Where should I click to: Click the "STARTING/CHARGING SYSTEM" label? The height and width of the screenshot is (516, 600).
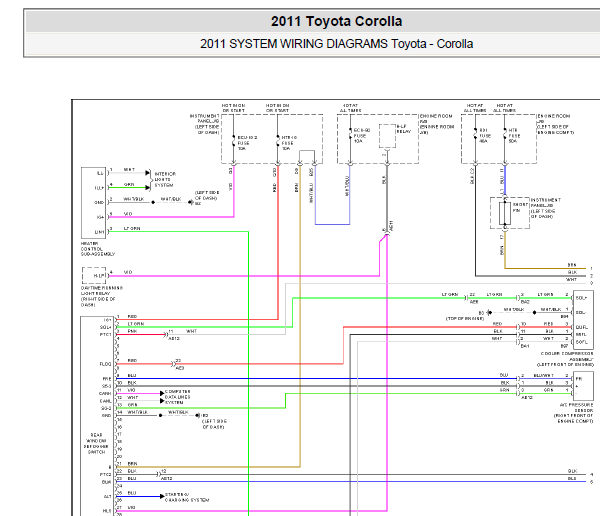coord(187,497)
